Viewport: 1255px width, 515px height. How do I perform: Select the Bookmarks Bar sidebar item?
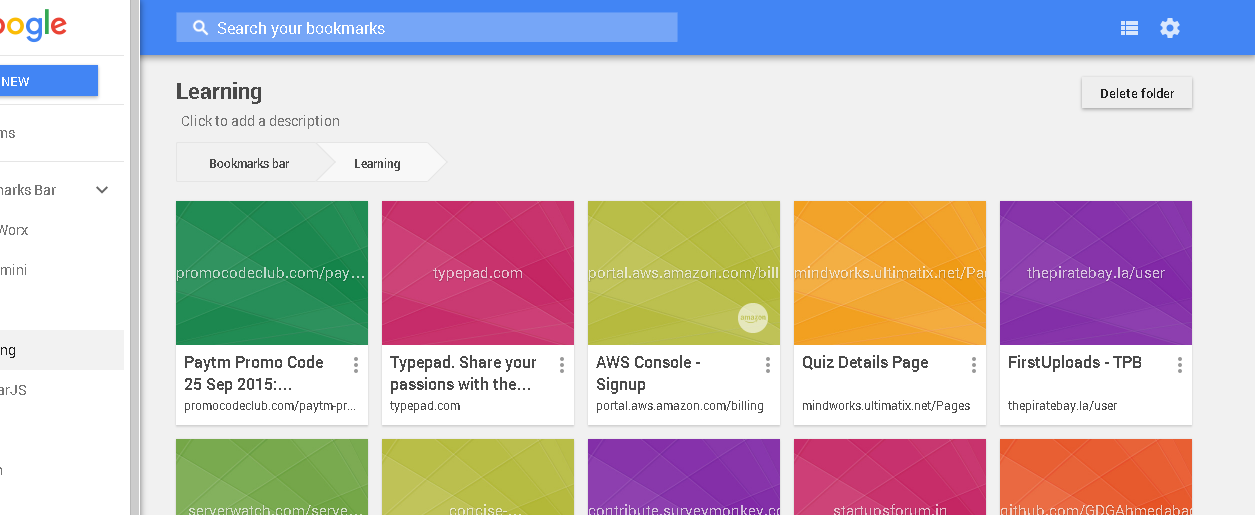coord(62,190)
